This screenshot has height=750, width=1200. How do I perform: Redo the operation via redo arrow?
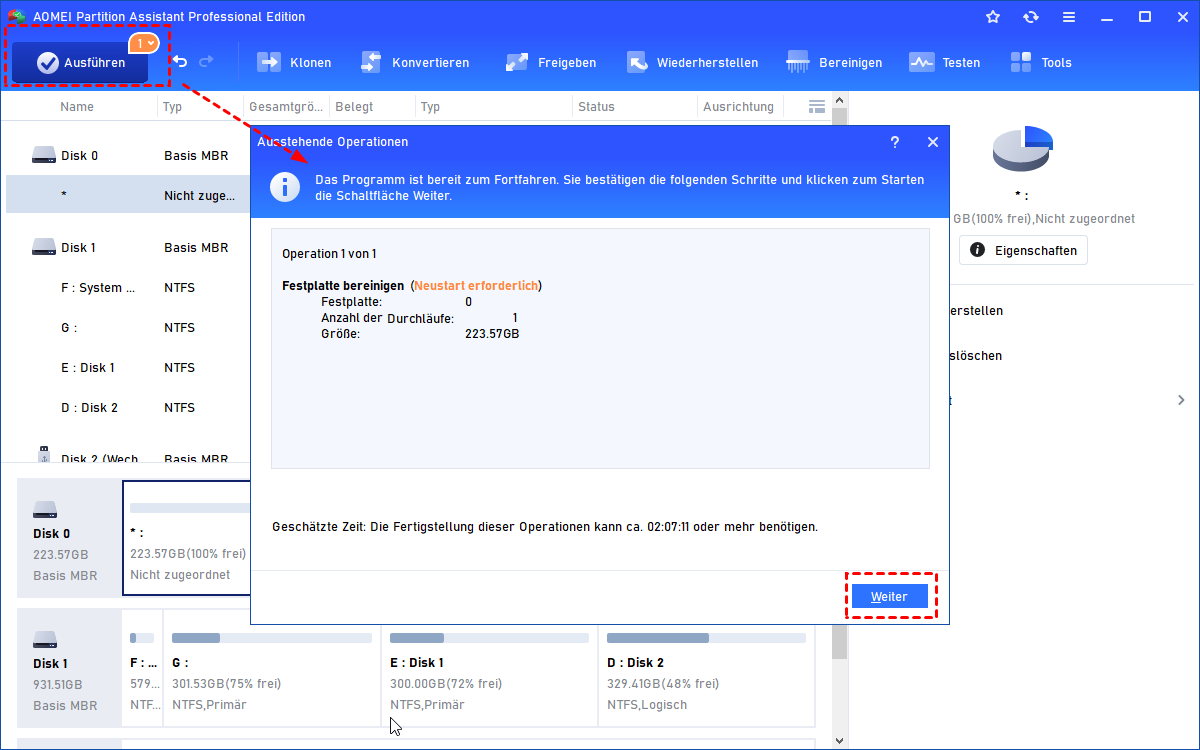click(206, 62)
